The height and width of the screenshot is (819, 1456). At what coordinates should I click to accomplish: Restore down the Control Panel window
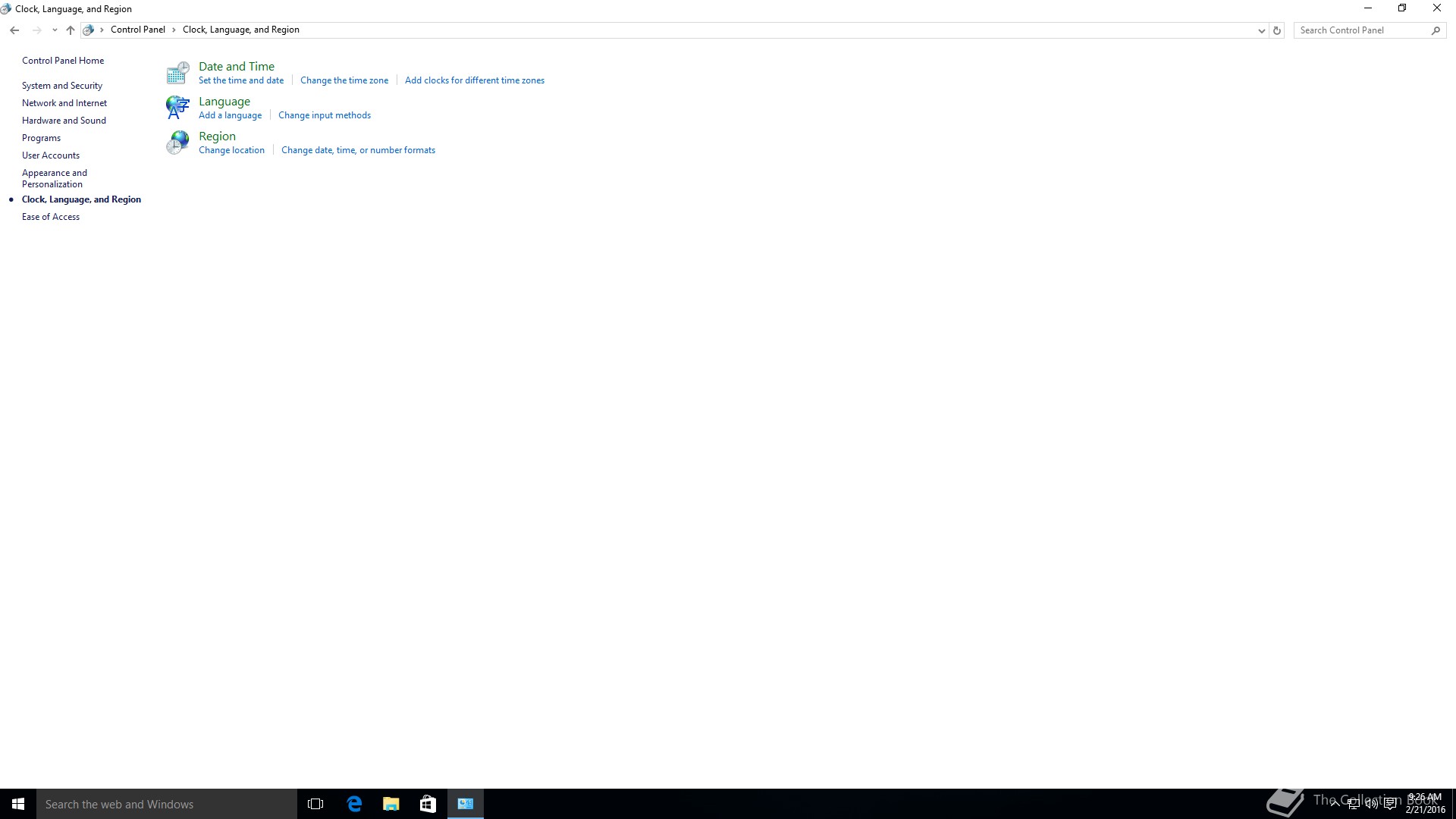(1402, 8)
